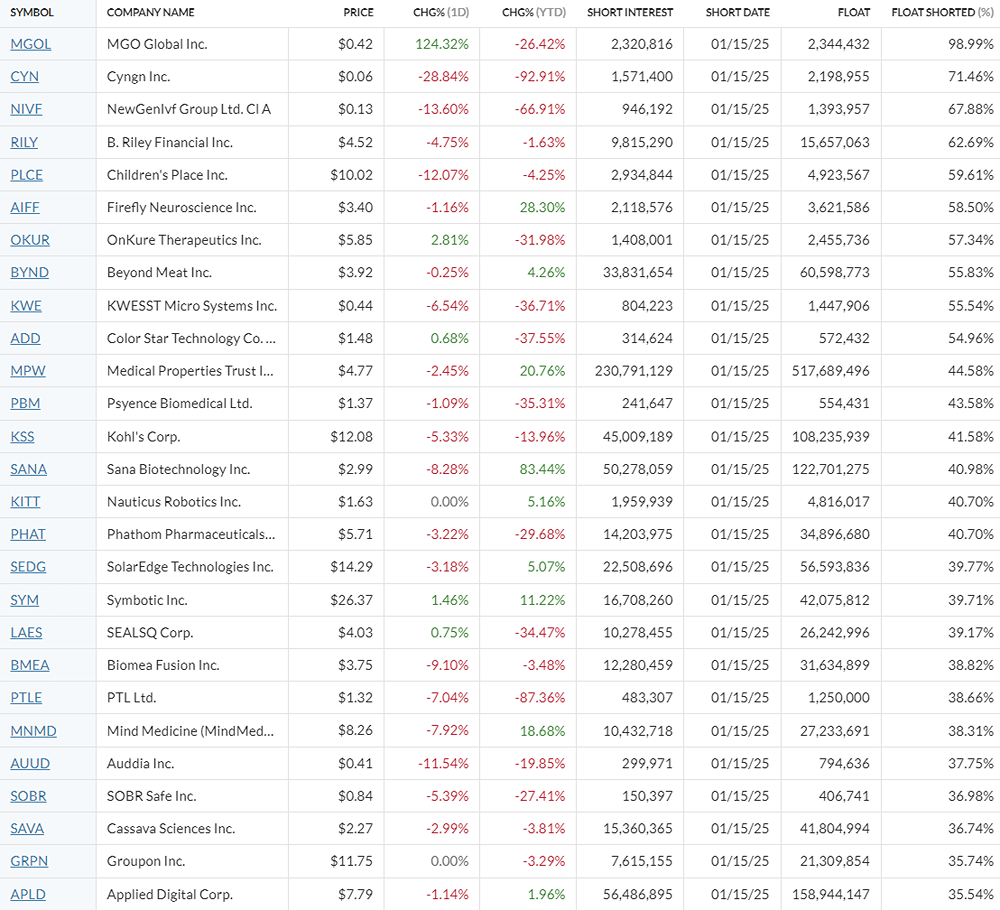
Task: Open the SAVA ticker link
Action: click(27, 828)
